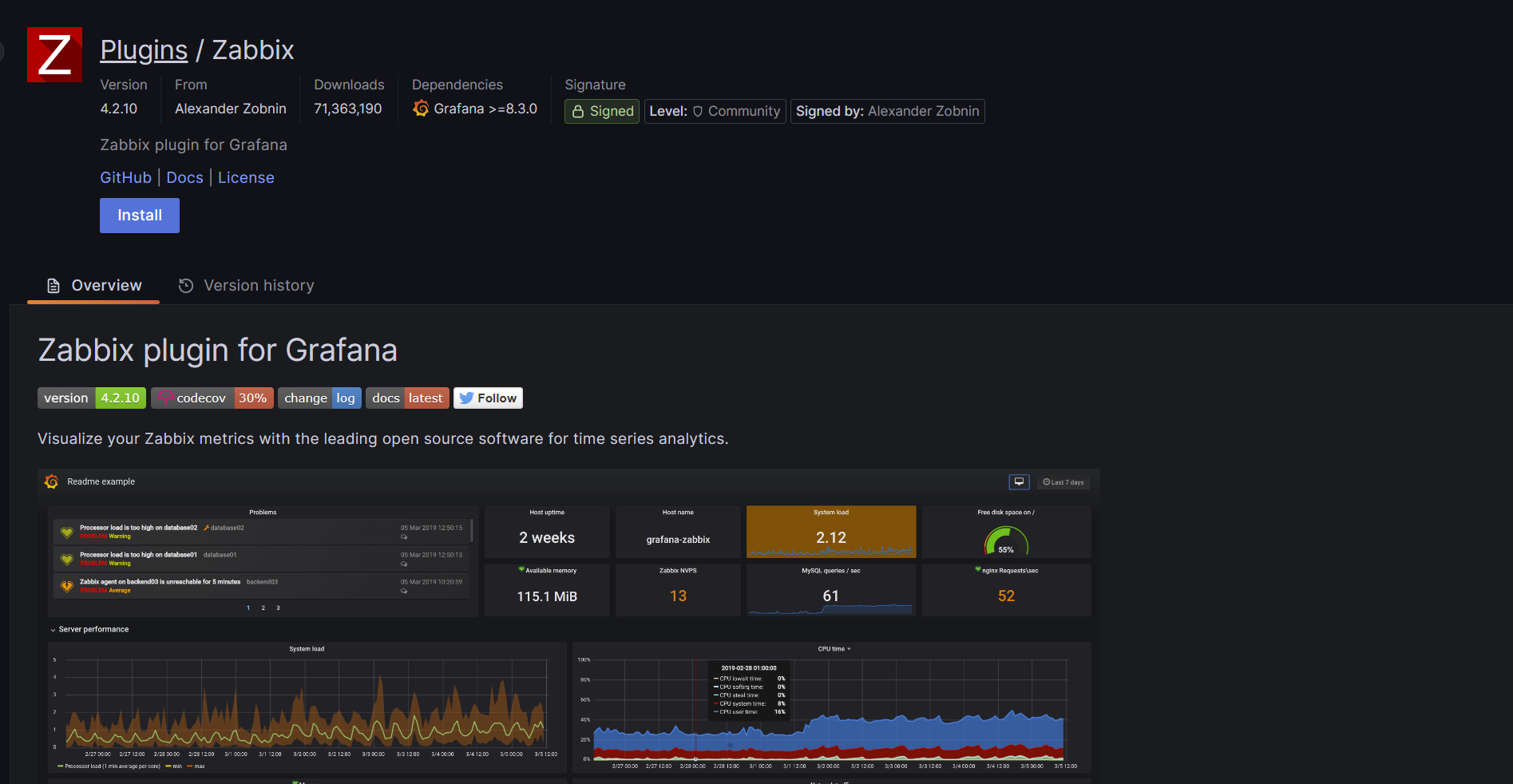Collapse the Server performance row

point(89,629)
